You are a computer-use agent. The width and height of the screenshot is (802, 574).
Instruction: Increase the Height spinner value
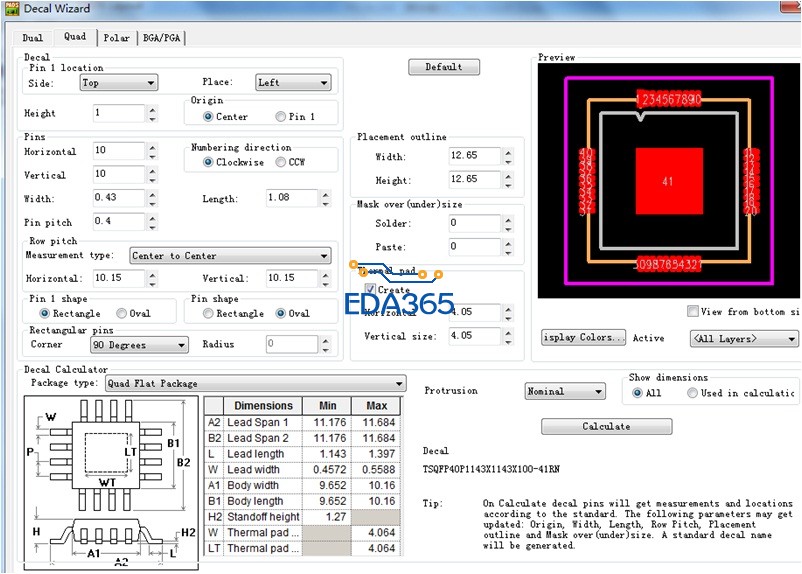click(152, 108)
